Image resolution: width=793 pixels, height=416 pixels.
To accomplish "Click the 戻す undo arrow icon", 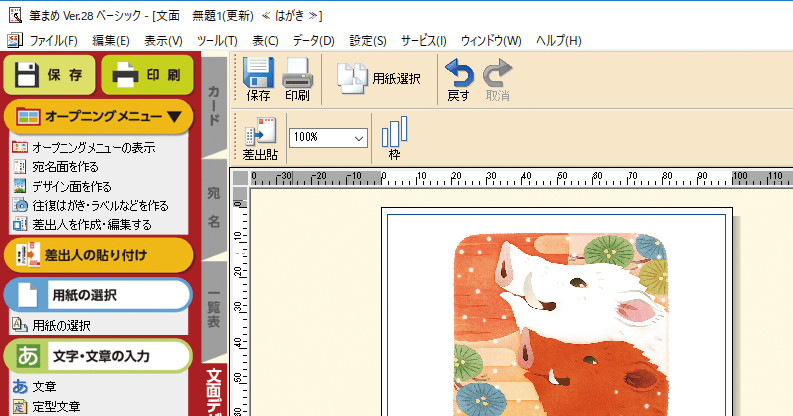I will click(459, 79).
